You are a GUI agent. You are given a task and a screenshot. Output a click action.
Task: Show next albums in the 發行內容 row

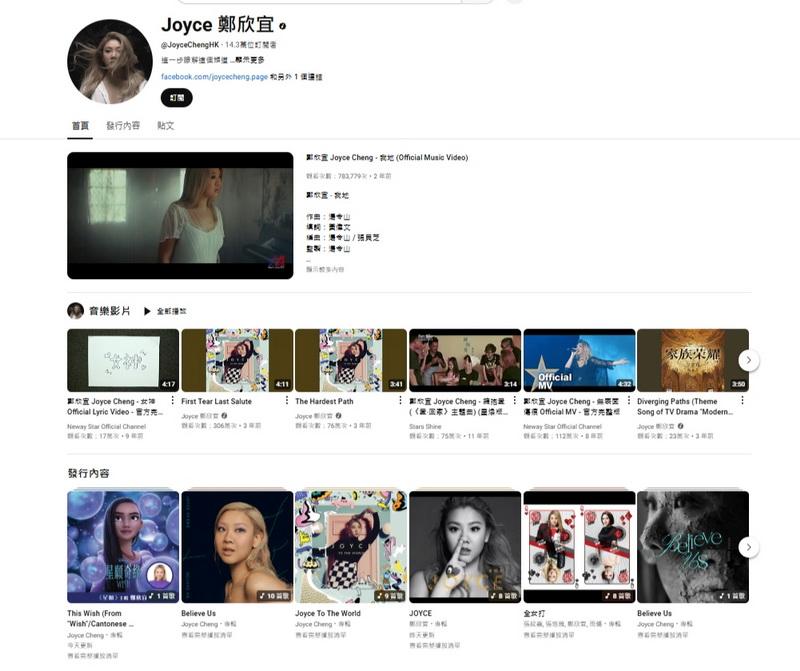(748, 547)
